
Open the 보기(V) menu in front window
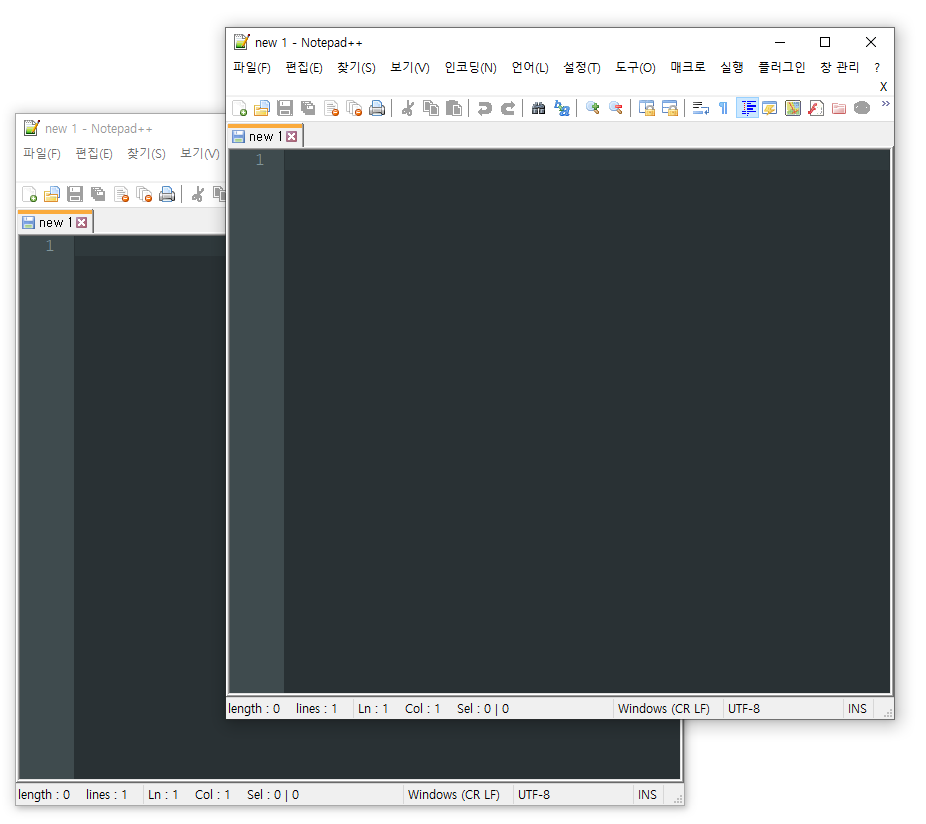click(x=409, y=67)
